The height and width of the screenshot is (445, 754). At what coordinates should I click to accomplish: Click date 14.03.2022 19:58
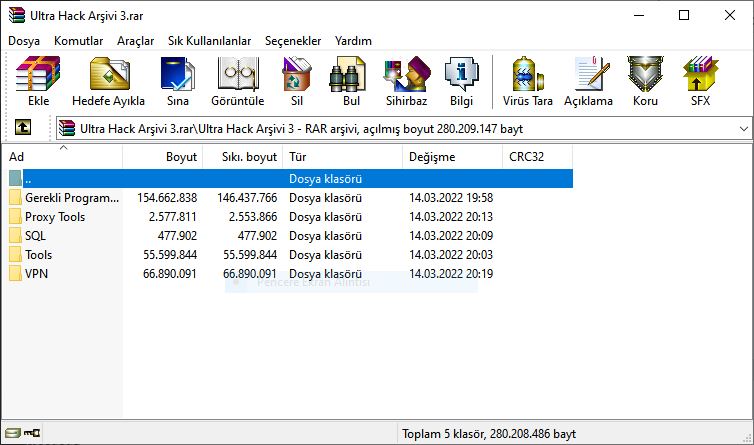pos(451,198)
